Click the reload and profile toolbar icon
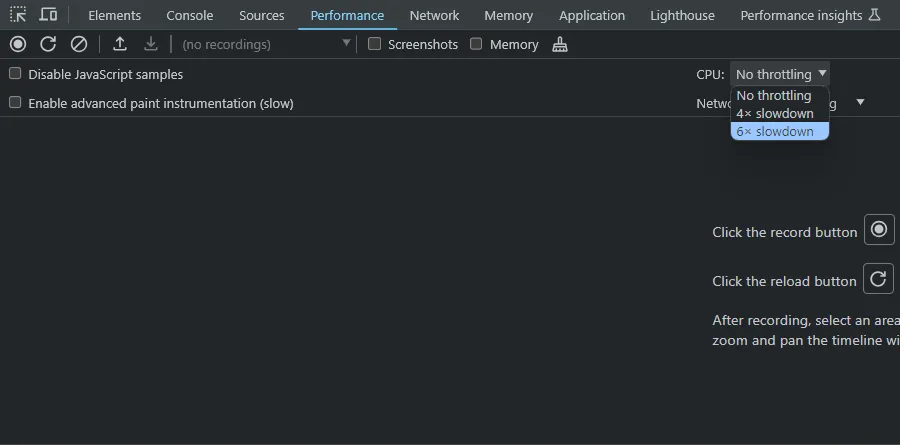This screenshot has width=900, height=445. [48, 44]
